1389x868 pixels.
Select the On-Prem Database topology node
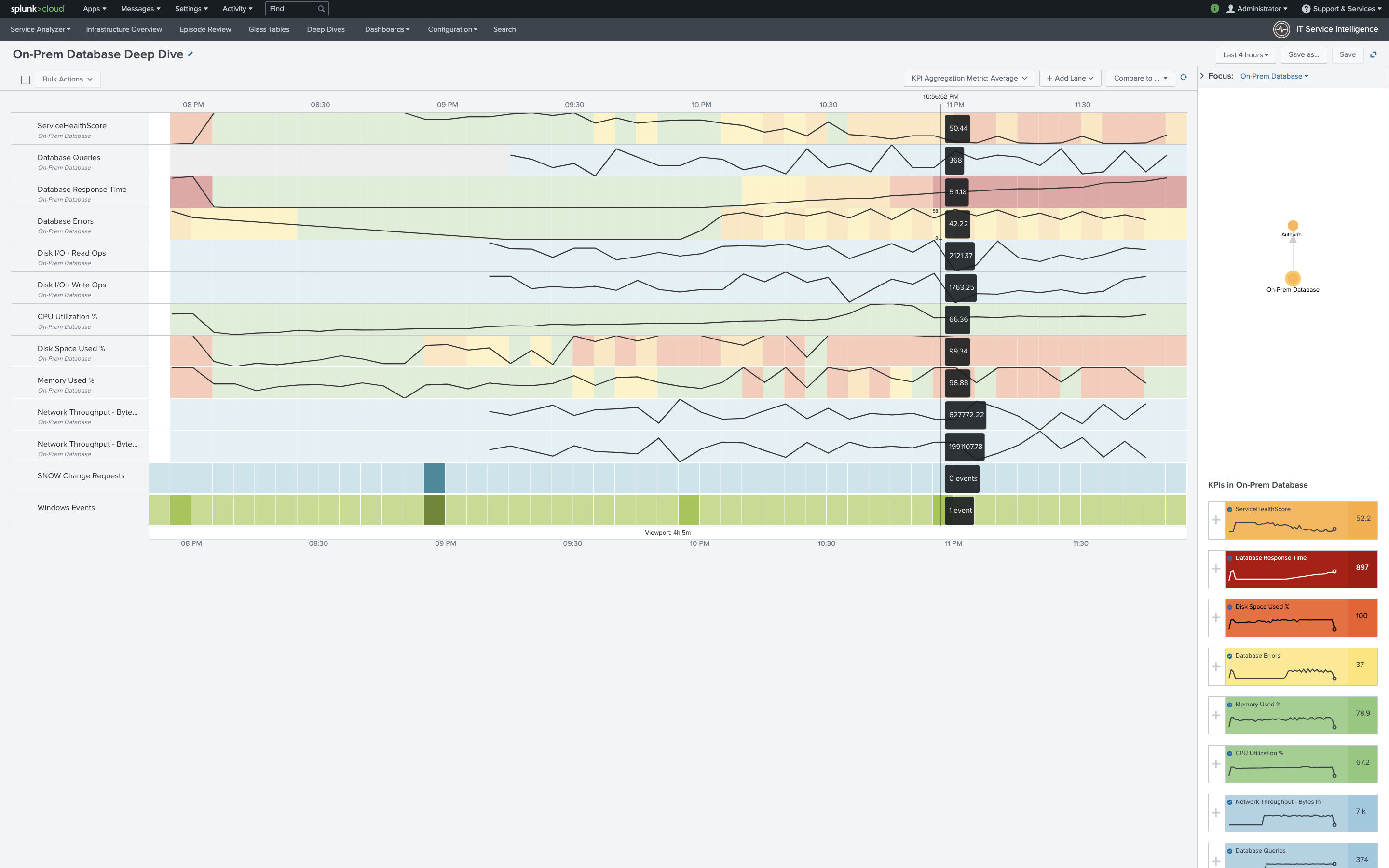point(1293,278)
